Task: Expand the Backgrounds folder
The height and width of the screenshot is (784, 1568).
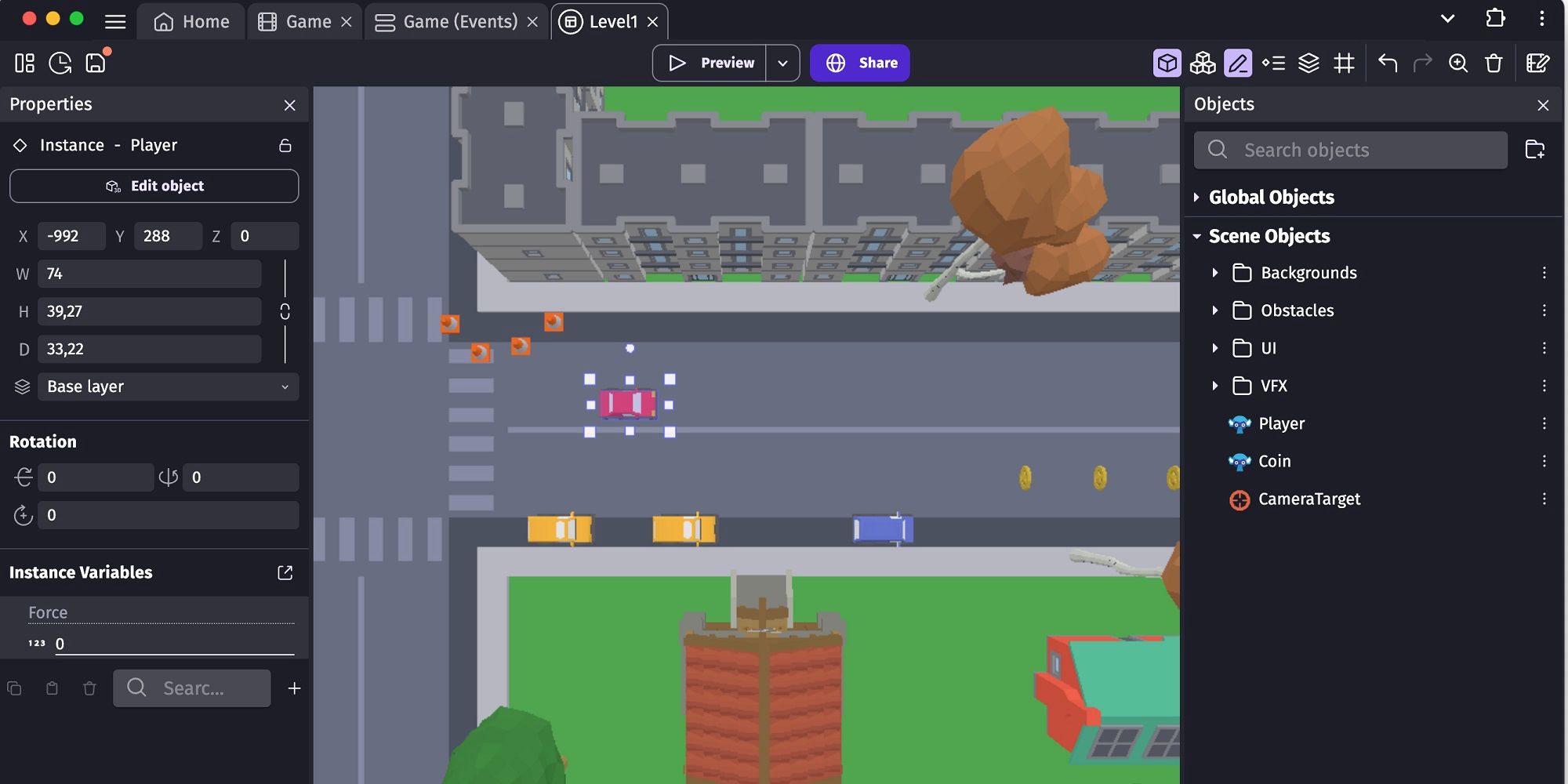Action: (x=1214, y=273)
